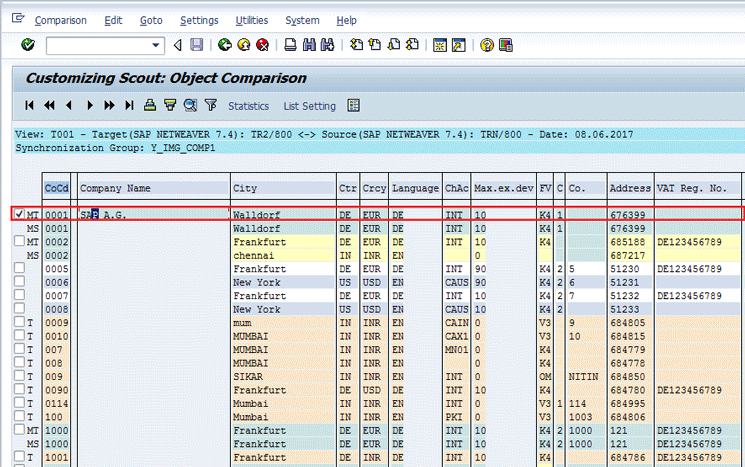The image size is (745, 467).
Task: Open the Comparison menu
Action: click(x=60, y=20)
